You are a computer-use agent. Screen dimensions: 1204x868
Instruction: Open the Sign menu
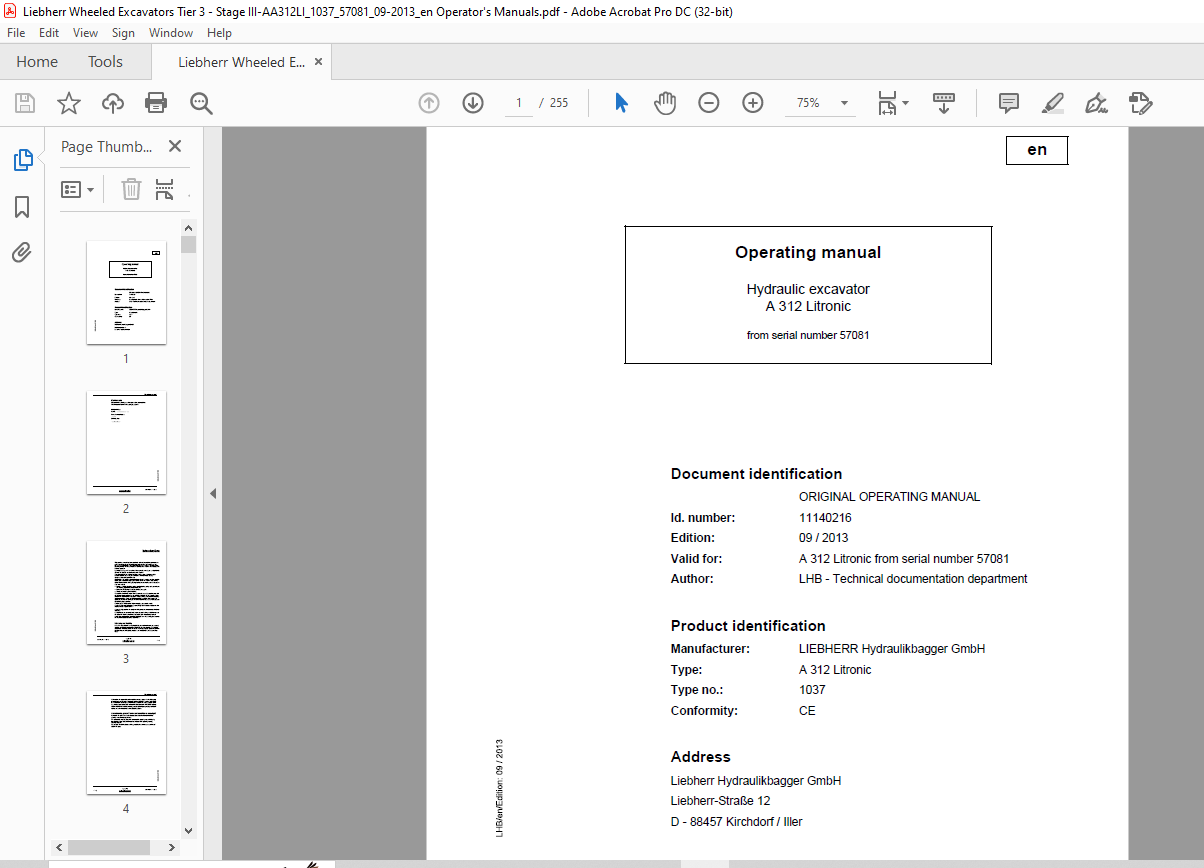(x=123, y=33)
